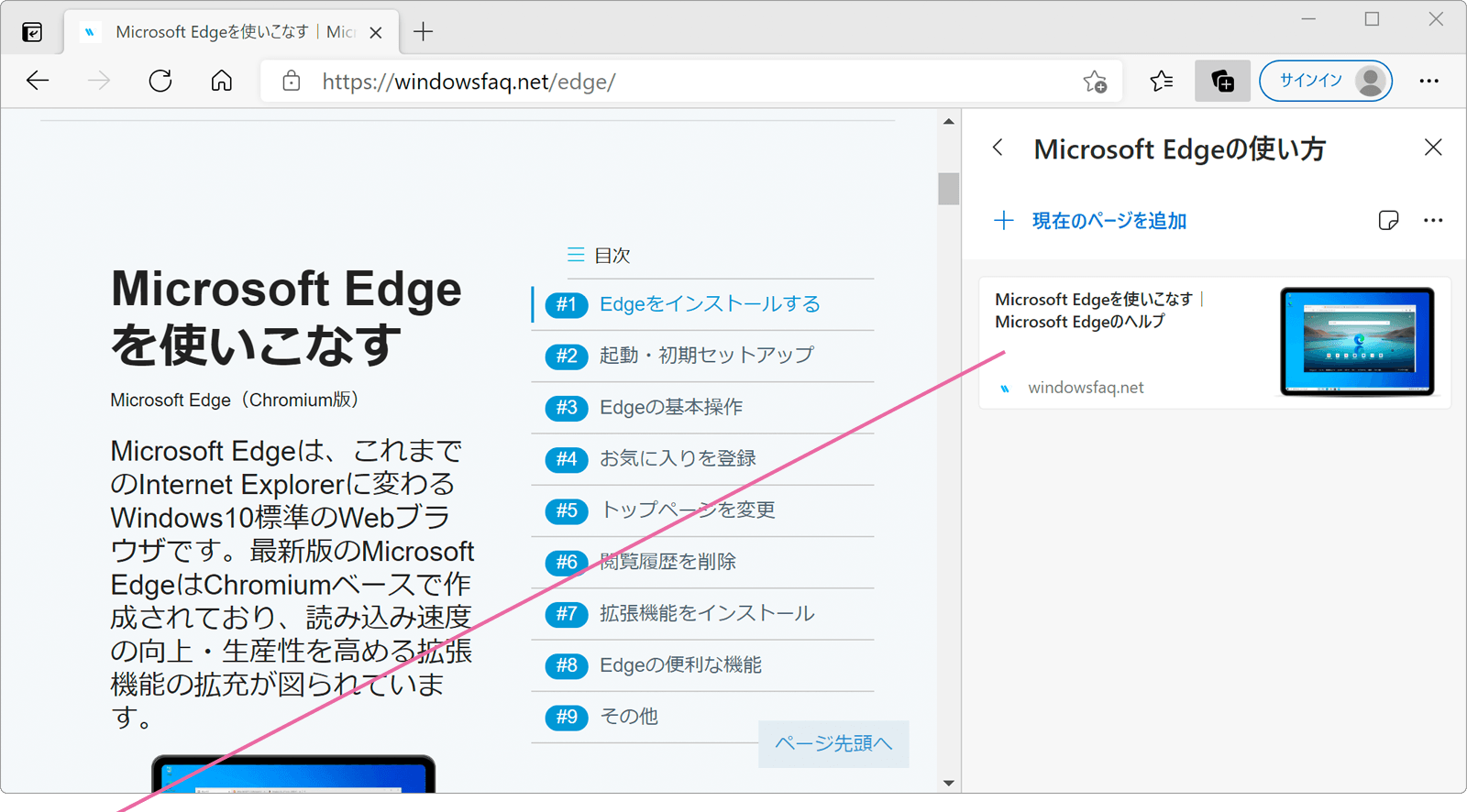Click the laptop image at page bottom
This screenshot has height=812, width=1467.
[x=293, y=774]
